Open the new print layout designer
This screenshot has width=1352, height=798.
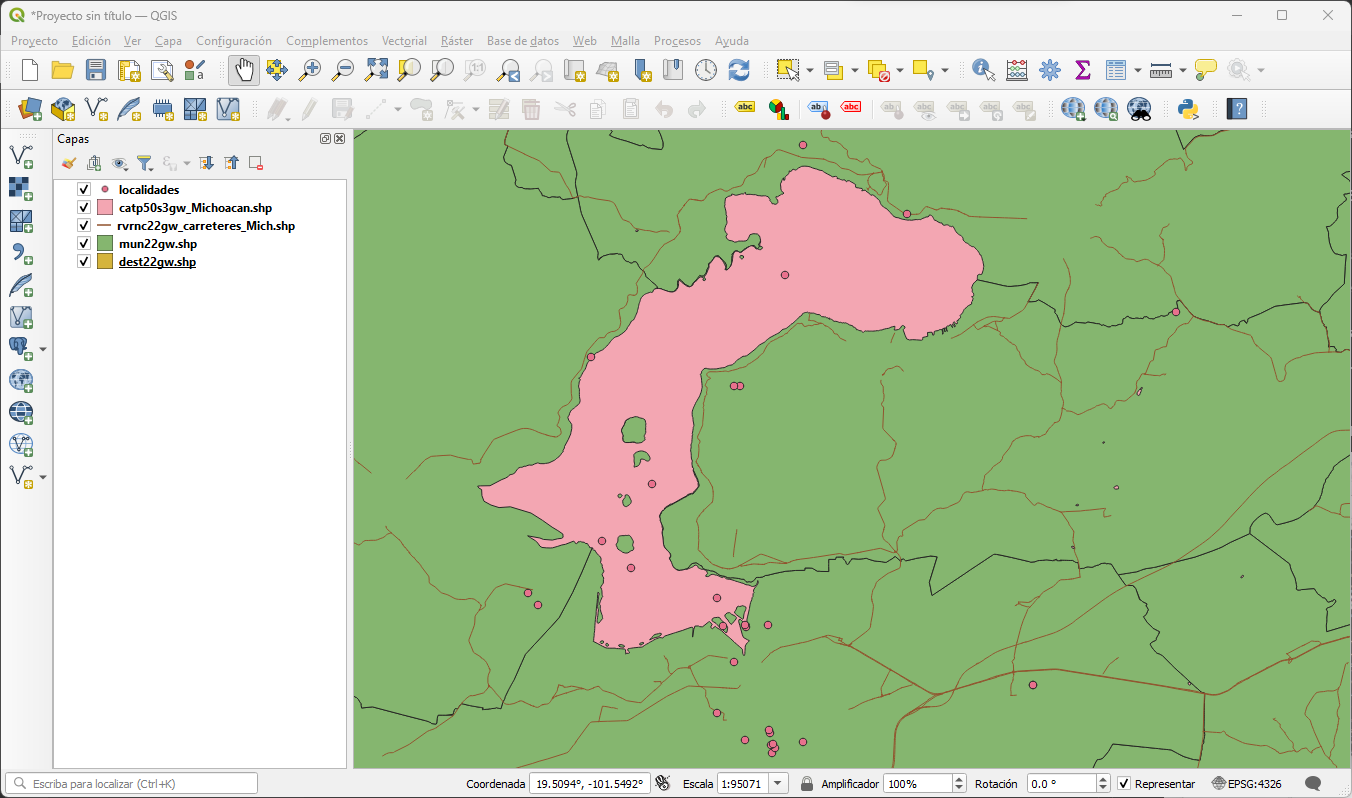pyautogui.click(x=129, y=70)
